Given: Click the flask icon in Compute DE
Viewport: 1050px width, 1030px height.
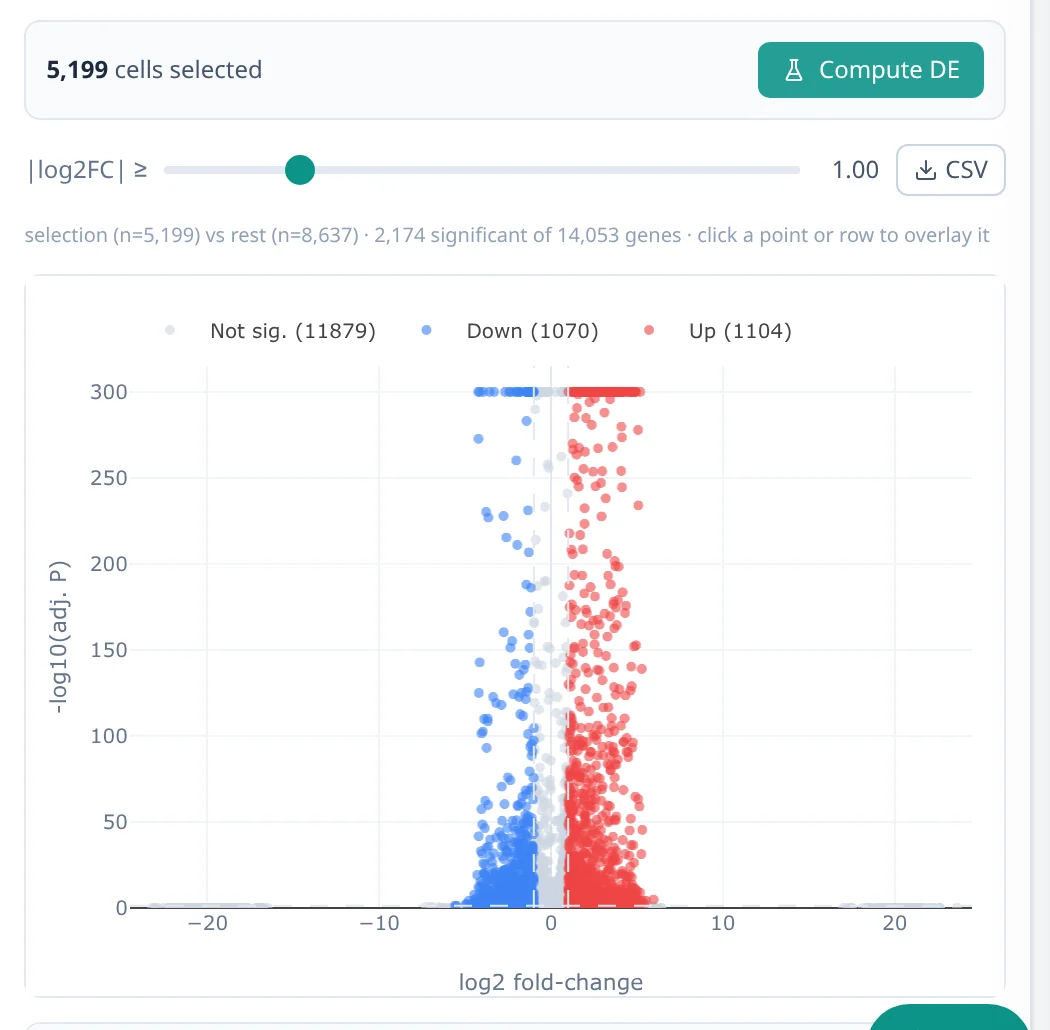Looking at the screenshot, I should click(x=794, y=70).
